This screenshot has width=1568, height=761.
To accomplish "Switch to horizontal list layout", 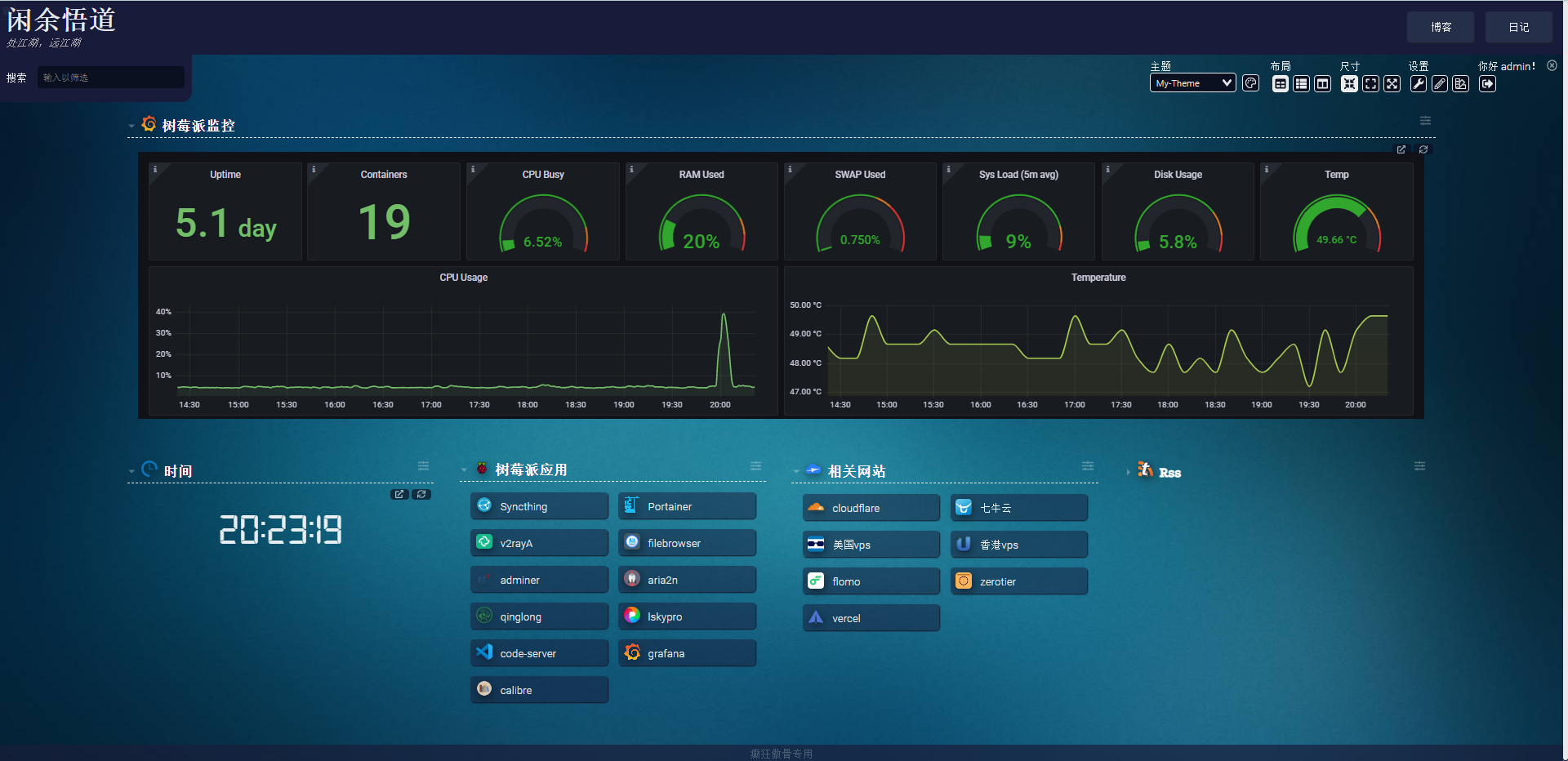I will coord(1302,84).
